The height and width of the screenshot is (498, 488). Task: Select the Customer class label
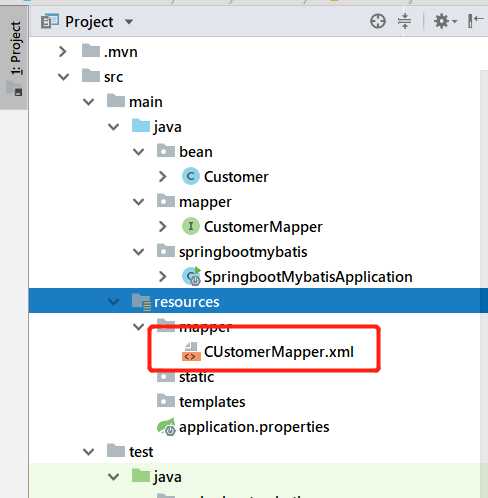click(x=236, y=177)
